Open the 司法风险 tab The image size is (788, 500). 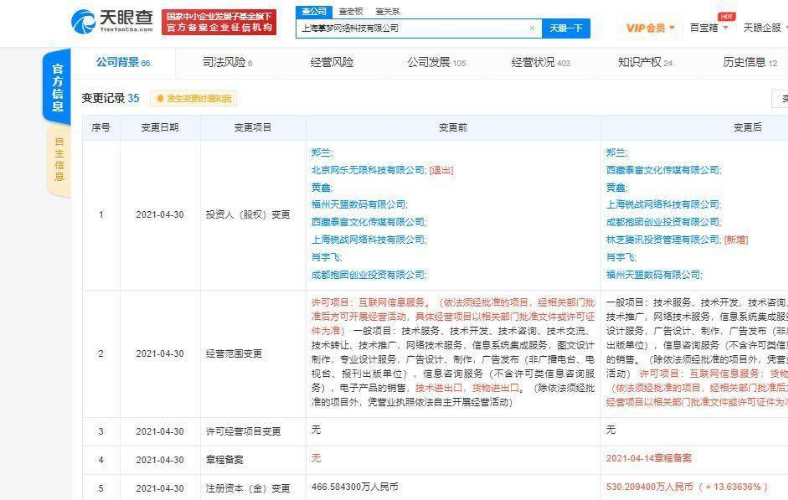click(227, 62)
